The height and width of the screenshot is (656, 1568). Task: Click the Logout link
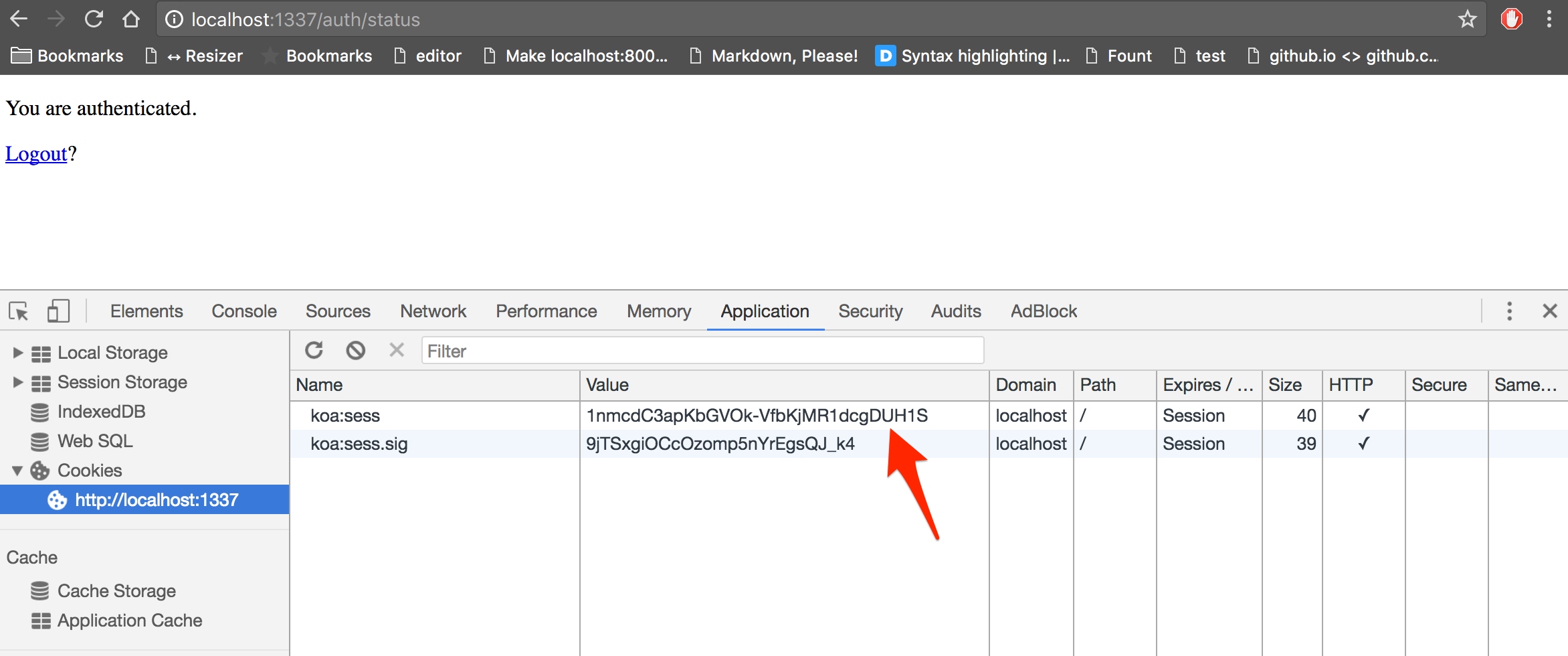36,154
